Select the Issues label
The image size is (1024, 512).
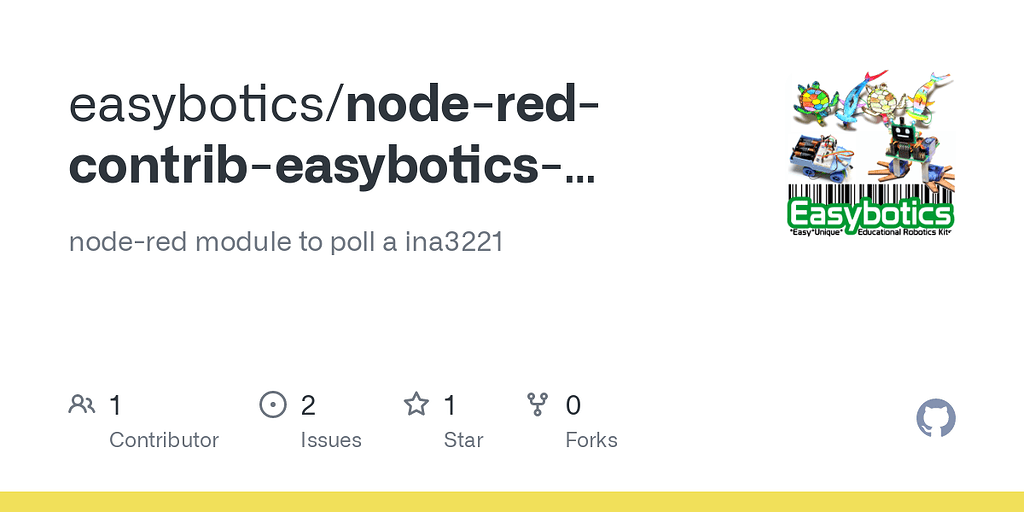click(x=331, y=440)
